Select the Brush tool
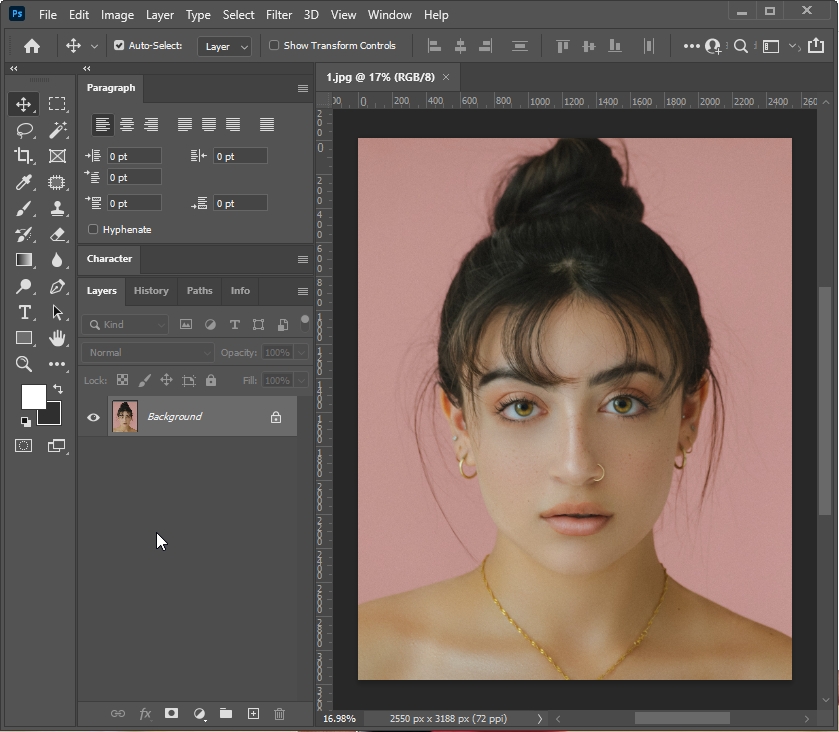This screenshot has width=839, height=732. (x=24, y=208)
